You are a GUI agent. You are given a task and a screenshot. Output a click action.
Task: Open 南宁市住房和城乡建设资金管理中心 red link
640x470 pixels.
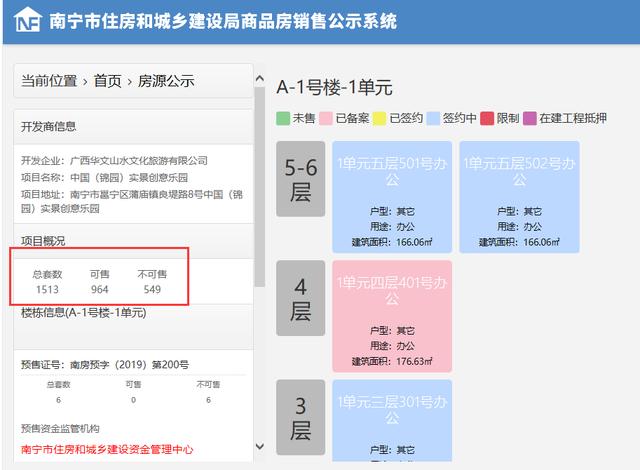pos(107,449)
